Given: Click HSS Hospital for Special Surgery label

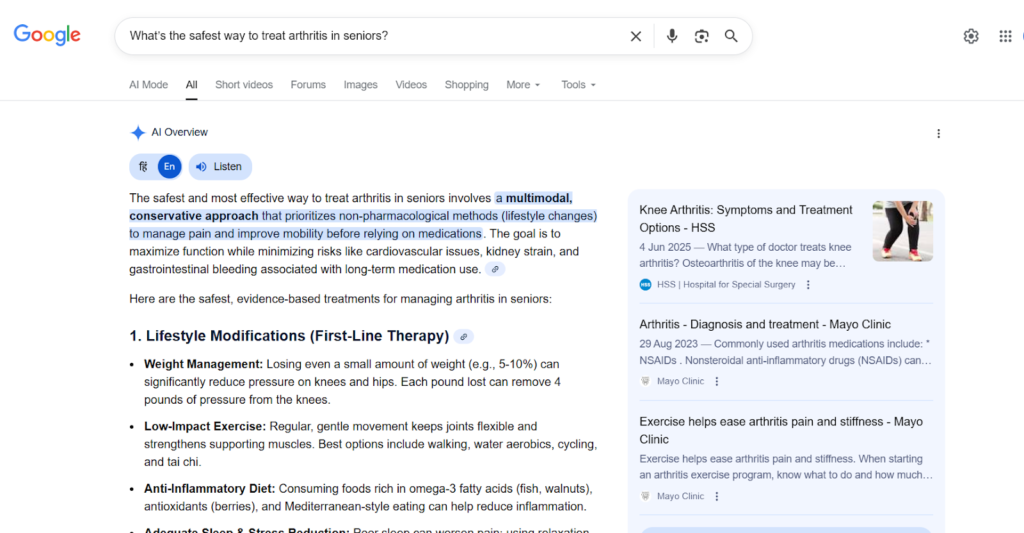Looking at the screenshot, I should (726, 285).
